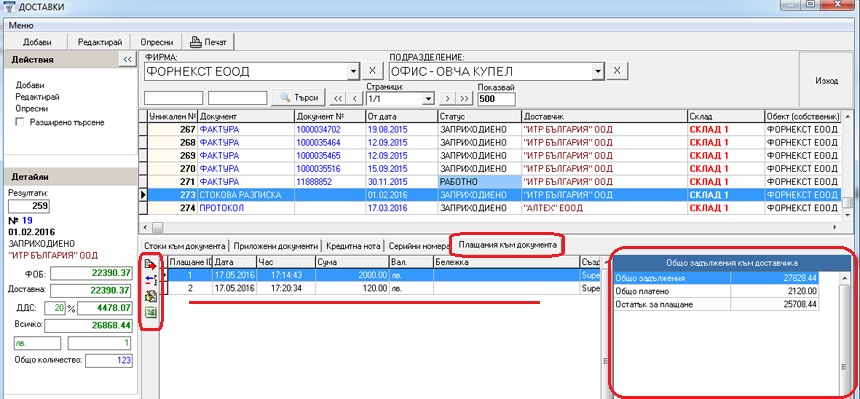The width and height of the screenshot is (860, 399).
Task: Select the СТОКОВА РАЗПИСКА row 273
Action: 489,195
